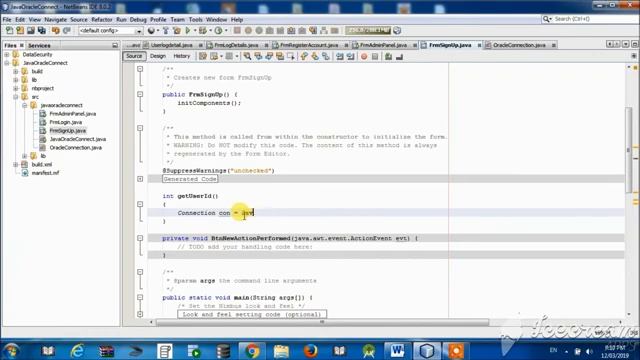
Task: Click the Undo icon in the main toolbar
Action: tap(56, 31)
